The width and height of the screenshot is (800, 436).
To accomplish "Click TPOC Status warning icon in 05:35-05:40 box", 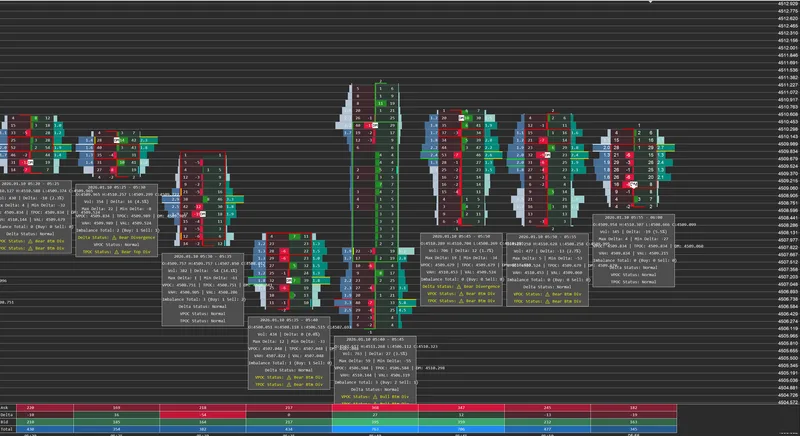I will [289, 384].
